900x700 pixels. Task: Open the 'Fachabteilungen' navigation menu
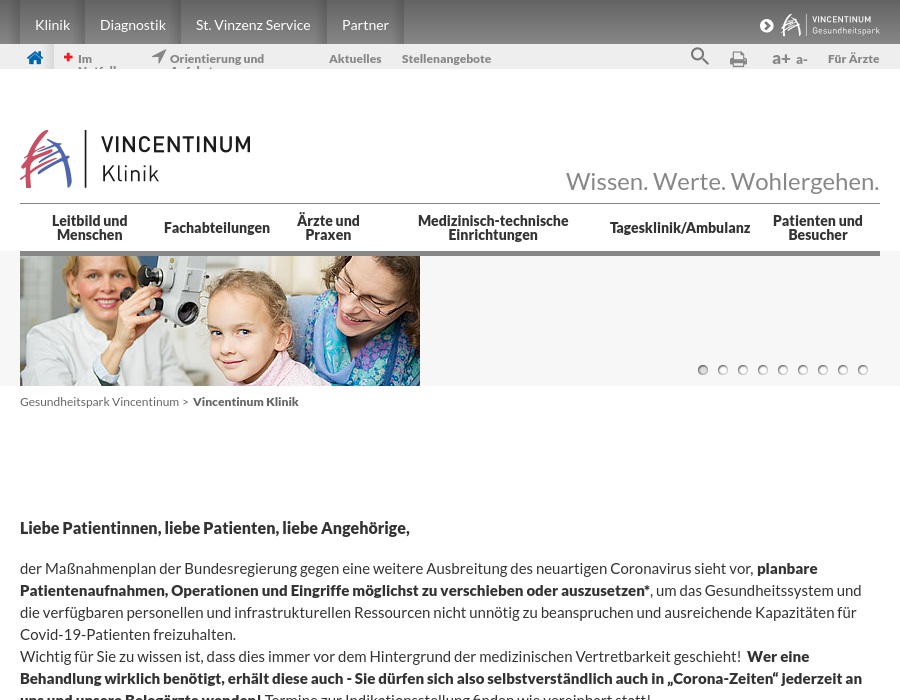pyautogui.click(x=216, y=227)
